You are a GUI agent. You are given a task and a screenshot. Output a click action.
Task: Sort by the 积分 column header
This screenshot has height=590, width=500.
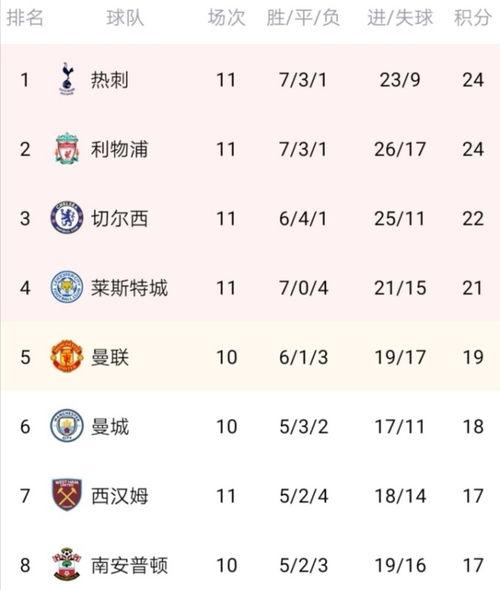point(473,18)
